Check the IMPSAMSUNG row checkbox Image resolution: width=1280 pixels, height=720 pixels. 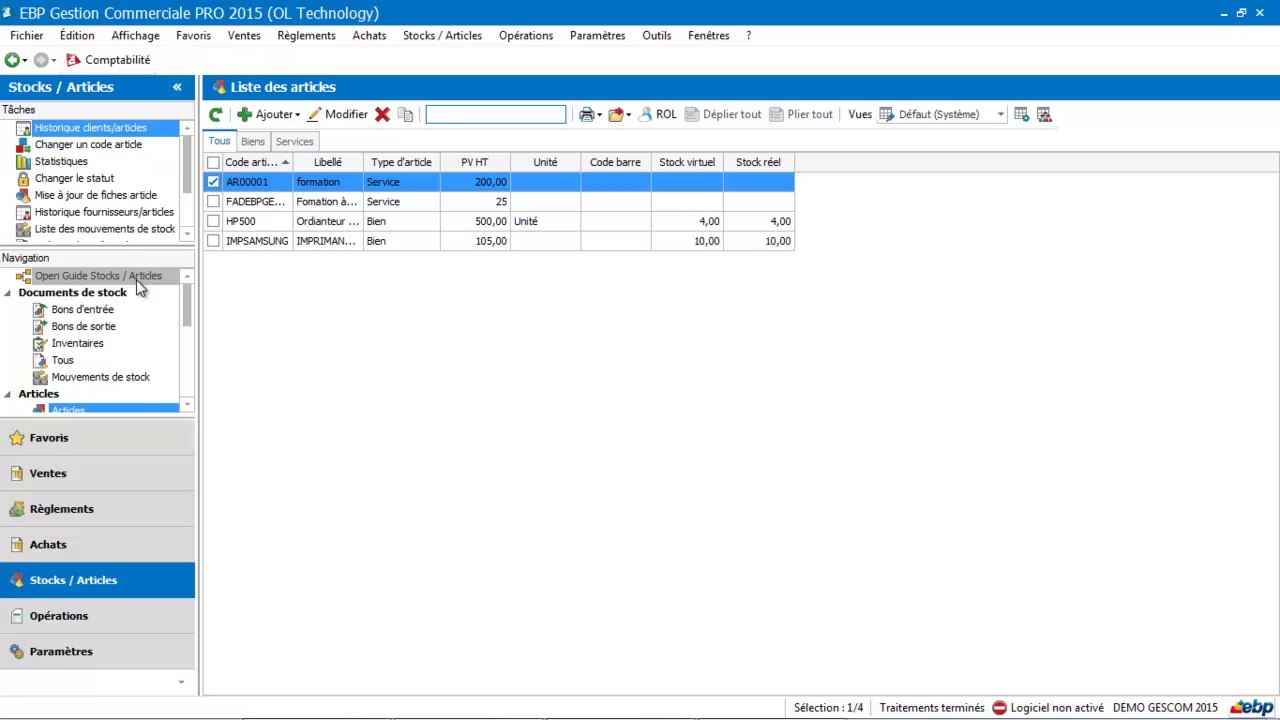pos(213,241)
